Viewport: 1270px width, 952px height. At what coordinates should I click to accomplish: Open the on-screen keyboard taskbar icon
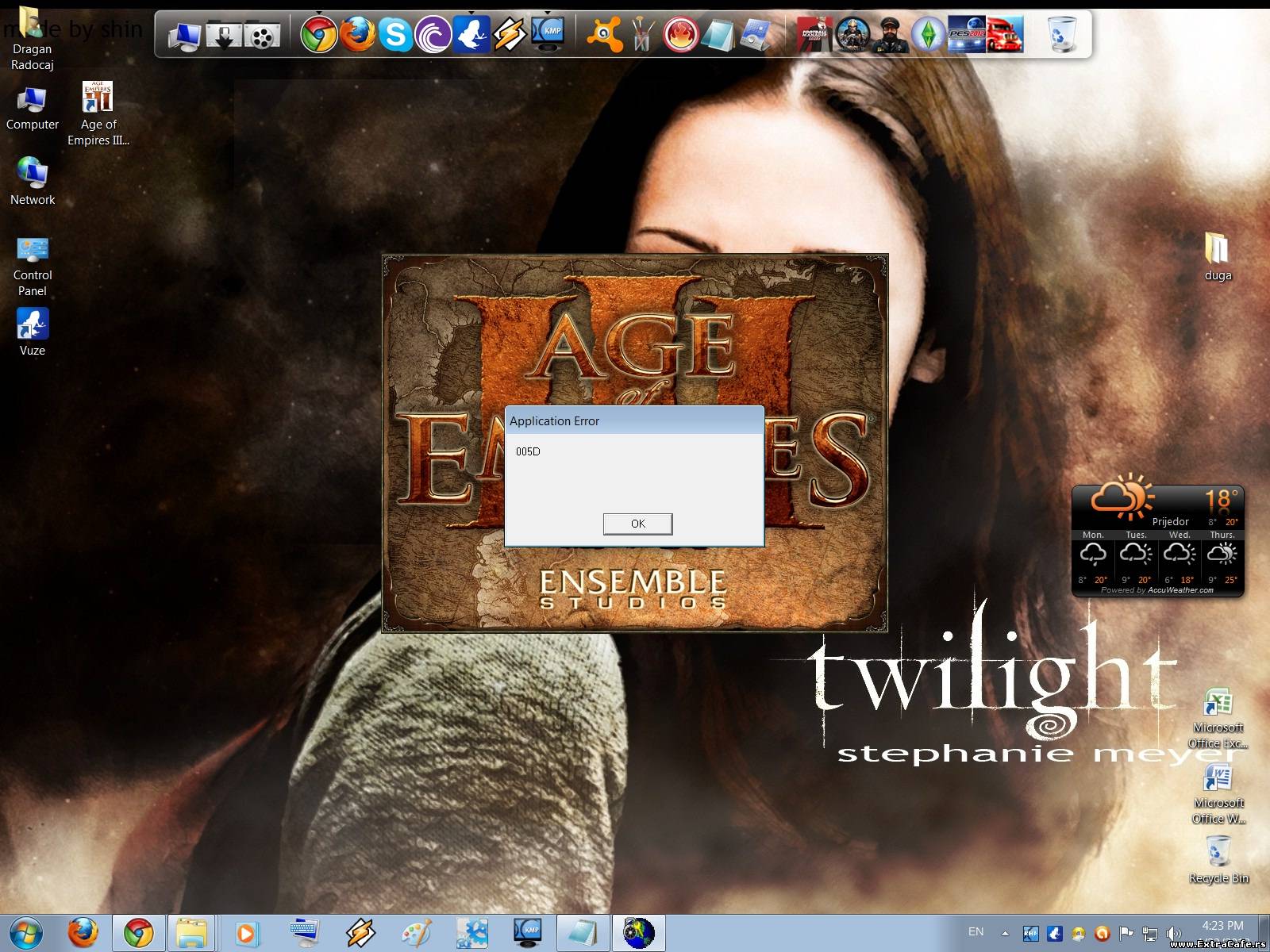click(x=304, y=933)
